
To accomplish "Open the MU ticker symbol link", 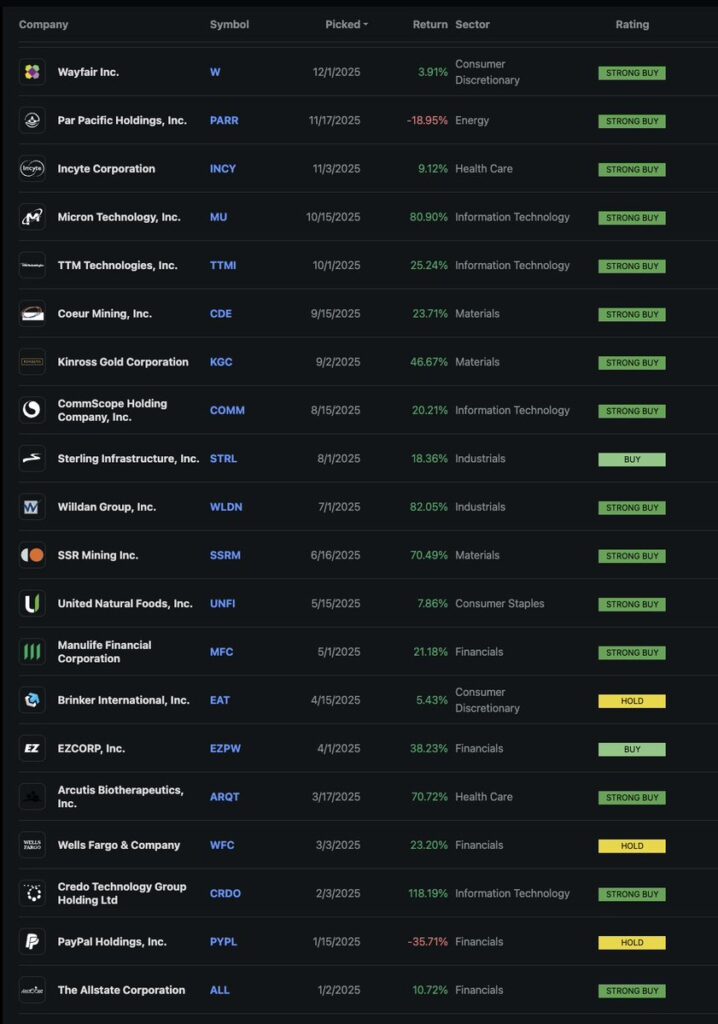I will [219, 217].
